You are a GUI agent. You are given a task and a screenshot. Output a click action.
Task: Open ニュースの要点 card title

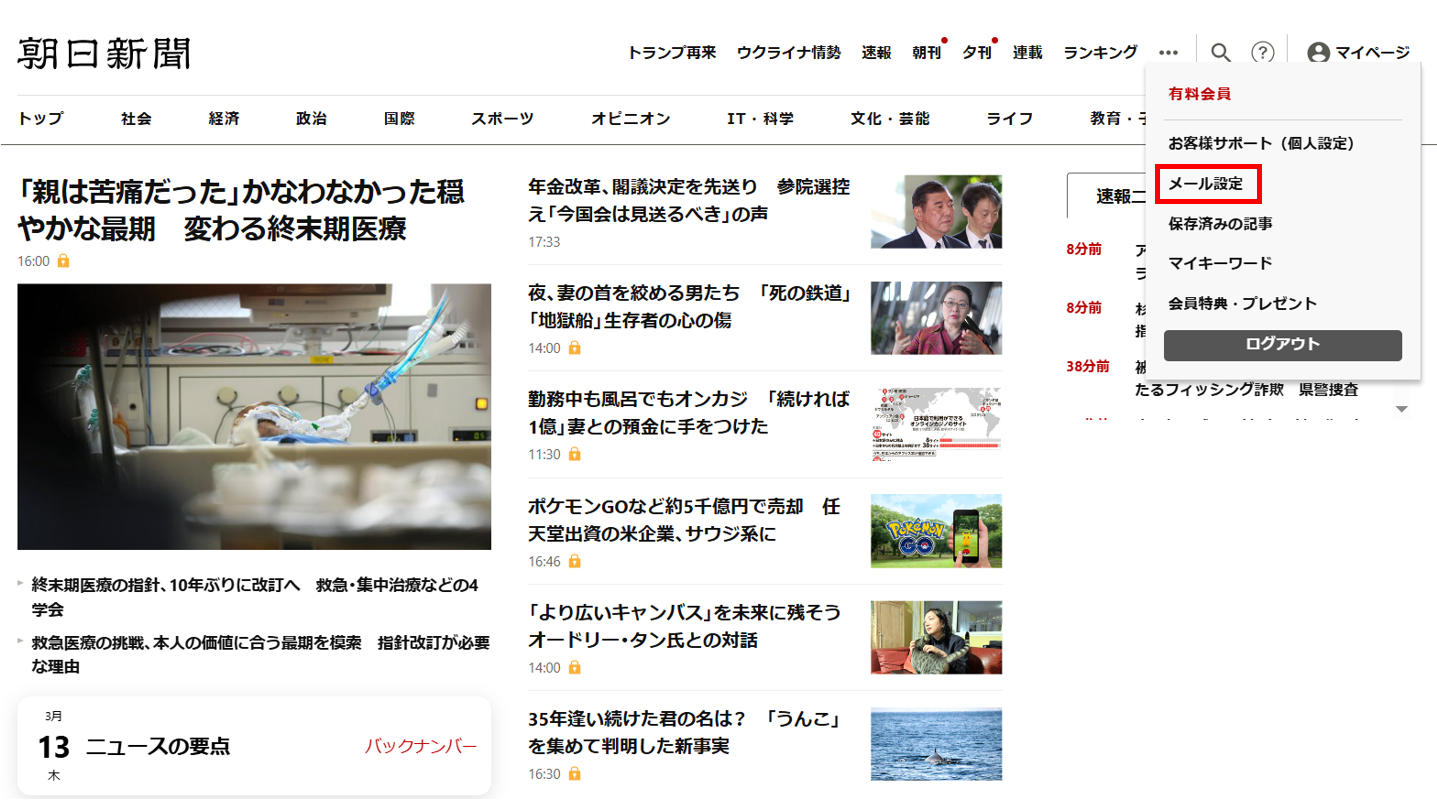click(158, 746)
